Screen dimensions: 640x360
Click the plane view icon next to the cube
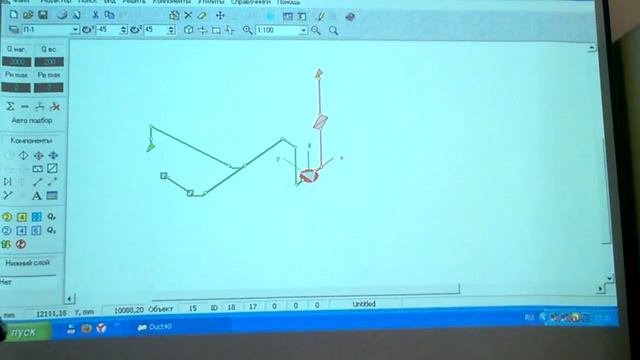tap(202, 30)
